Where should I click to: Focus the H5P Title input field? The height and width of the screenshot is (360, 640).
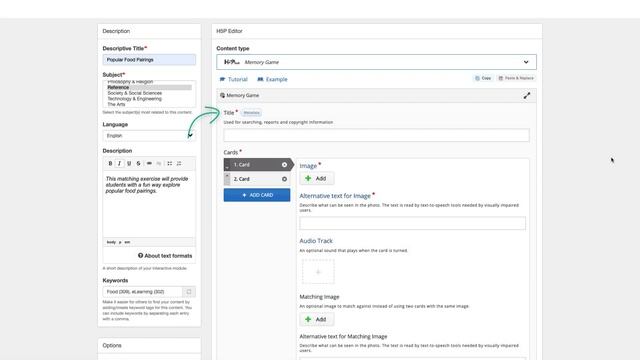coord(376,135)
